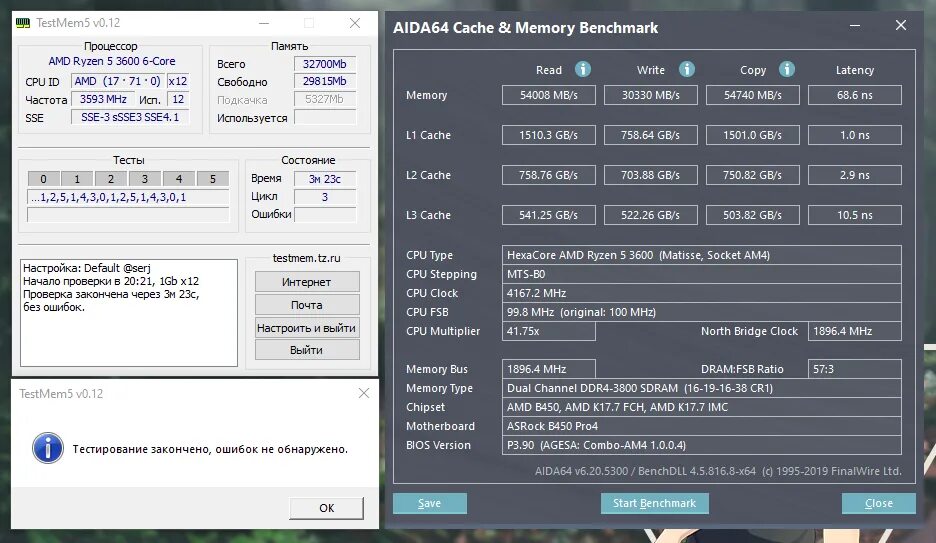This screenshot has height=543, width=936.
Task: Confirm the dialog with OK button
Action: tap(326, 508)
